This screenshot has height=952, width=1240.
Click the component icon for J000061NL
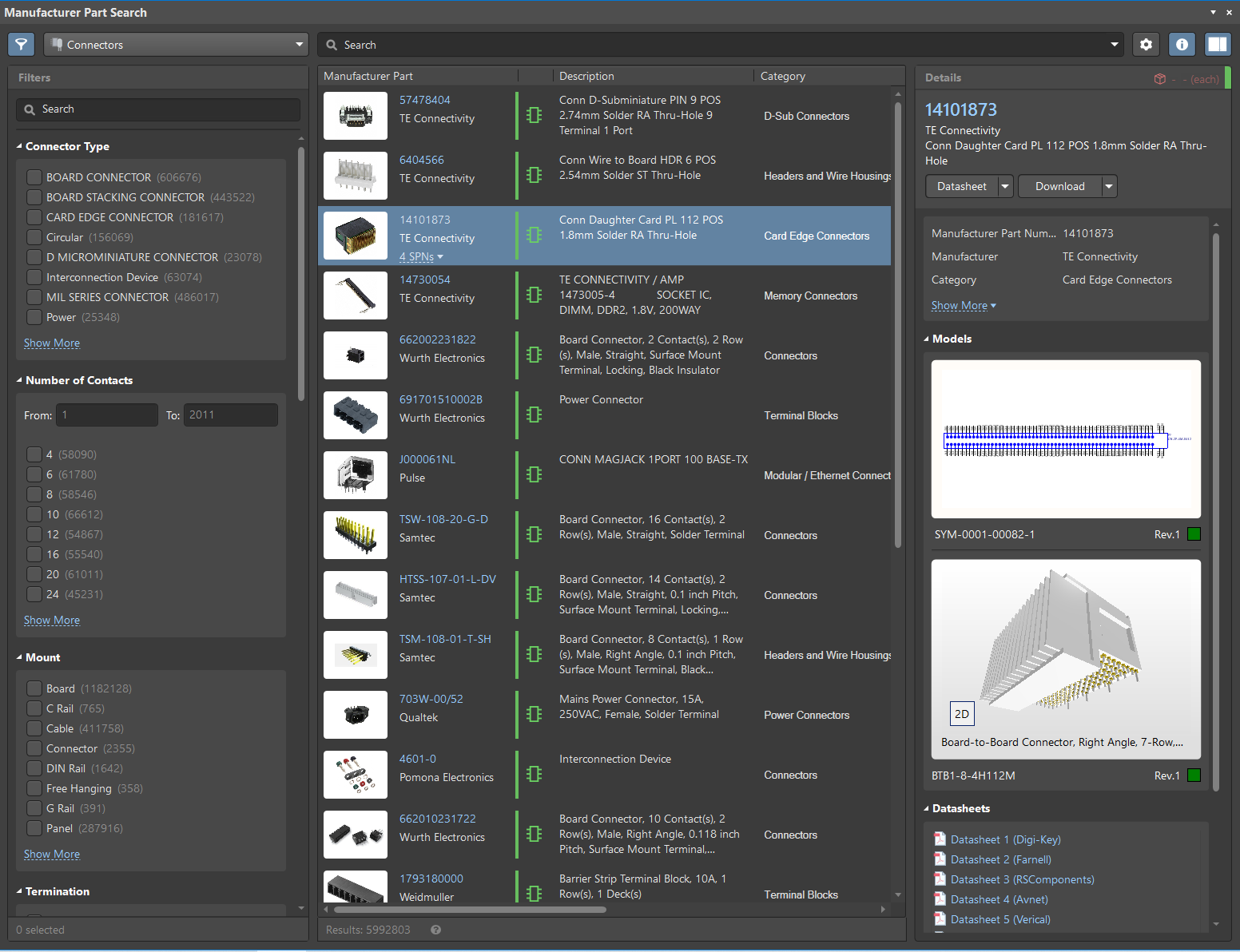pyautogui.click(x=535, y=474)
